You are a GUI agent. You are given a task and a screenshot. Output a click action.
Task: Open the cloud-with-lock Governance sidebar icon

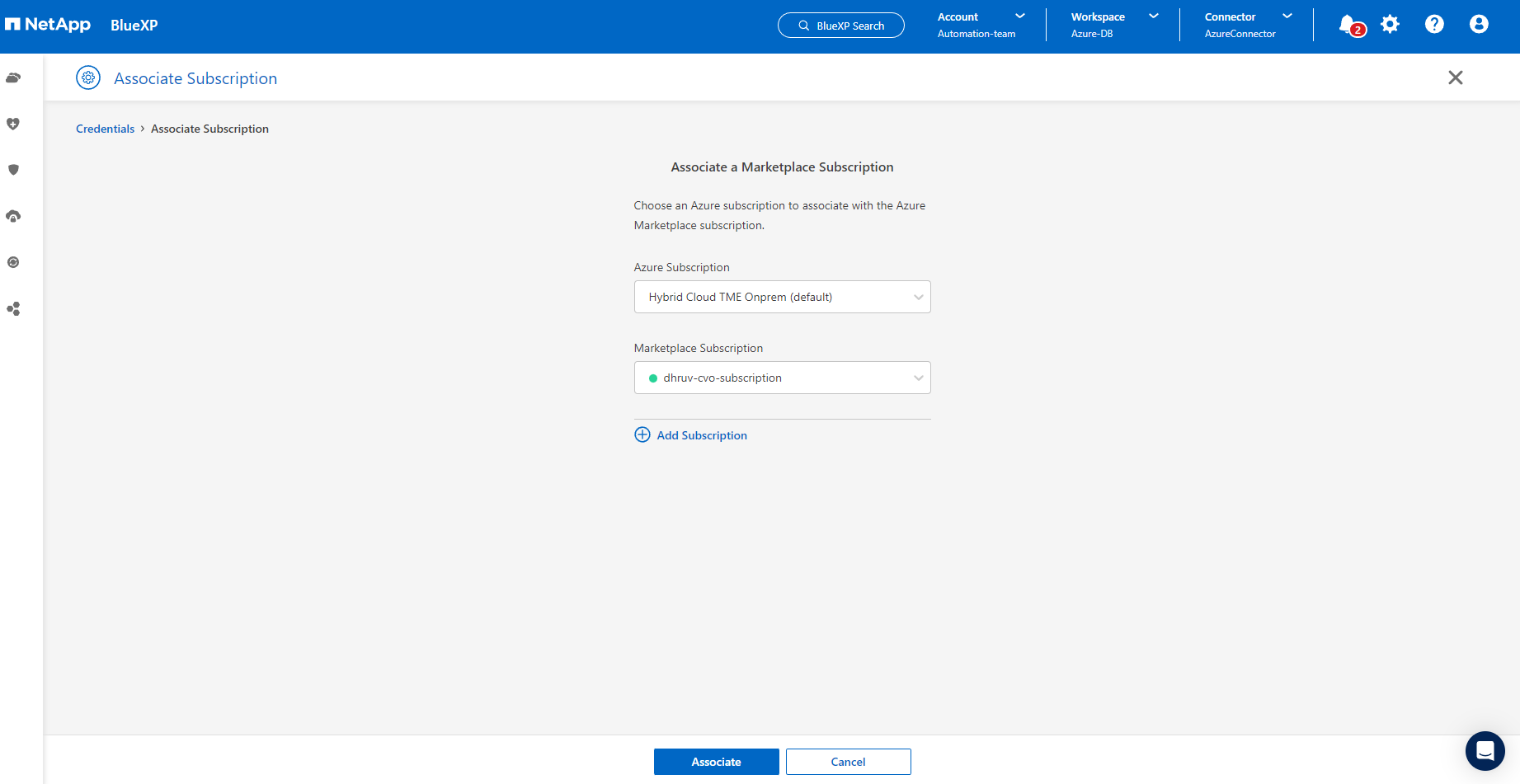(13, 216)
